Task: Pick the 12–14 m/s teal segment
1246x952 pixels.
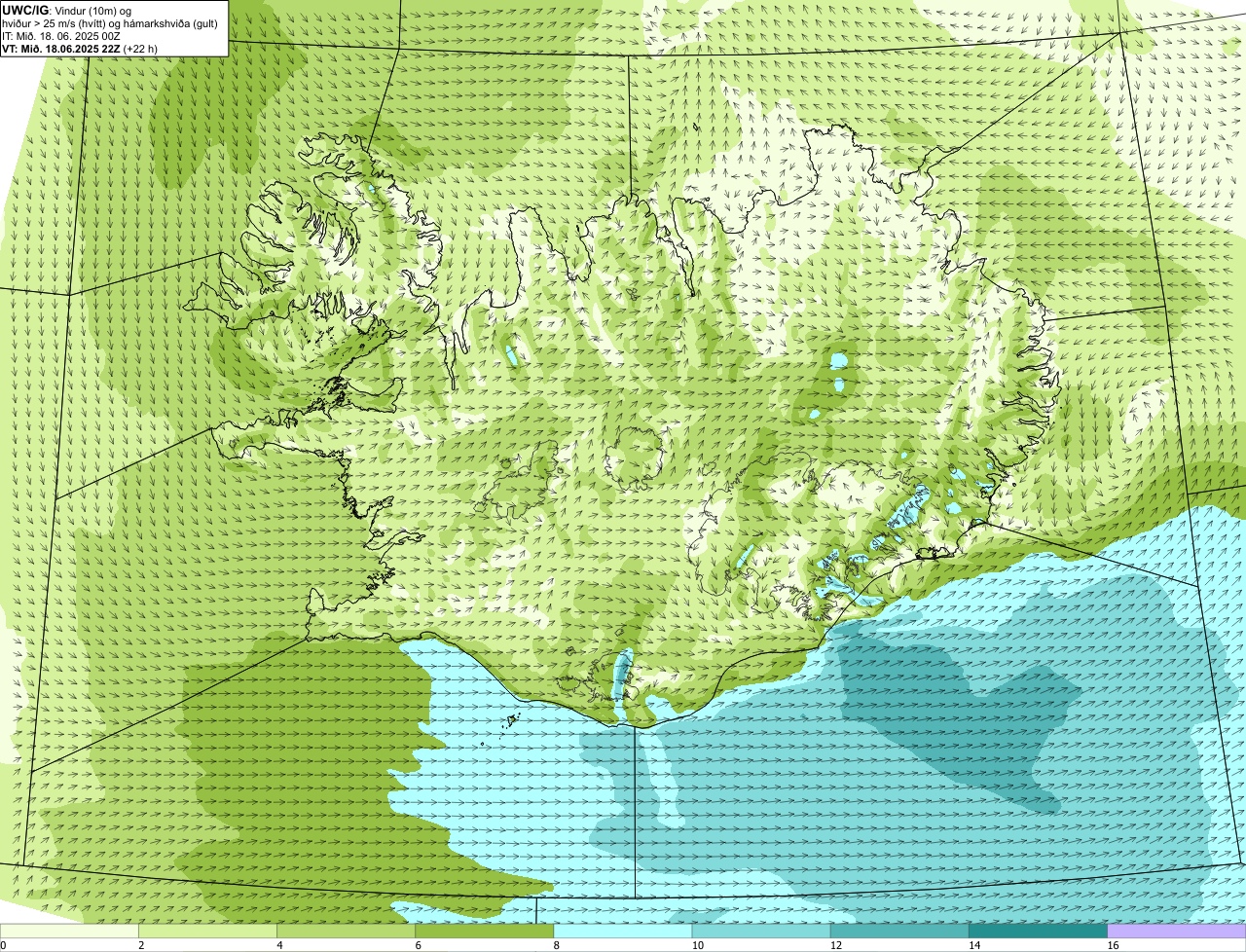Action: coord(899,931)
